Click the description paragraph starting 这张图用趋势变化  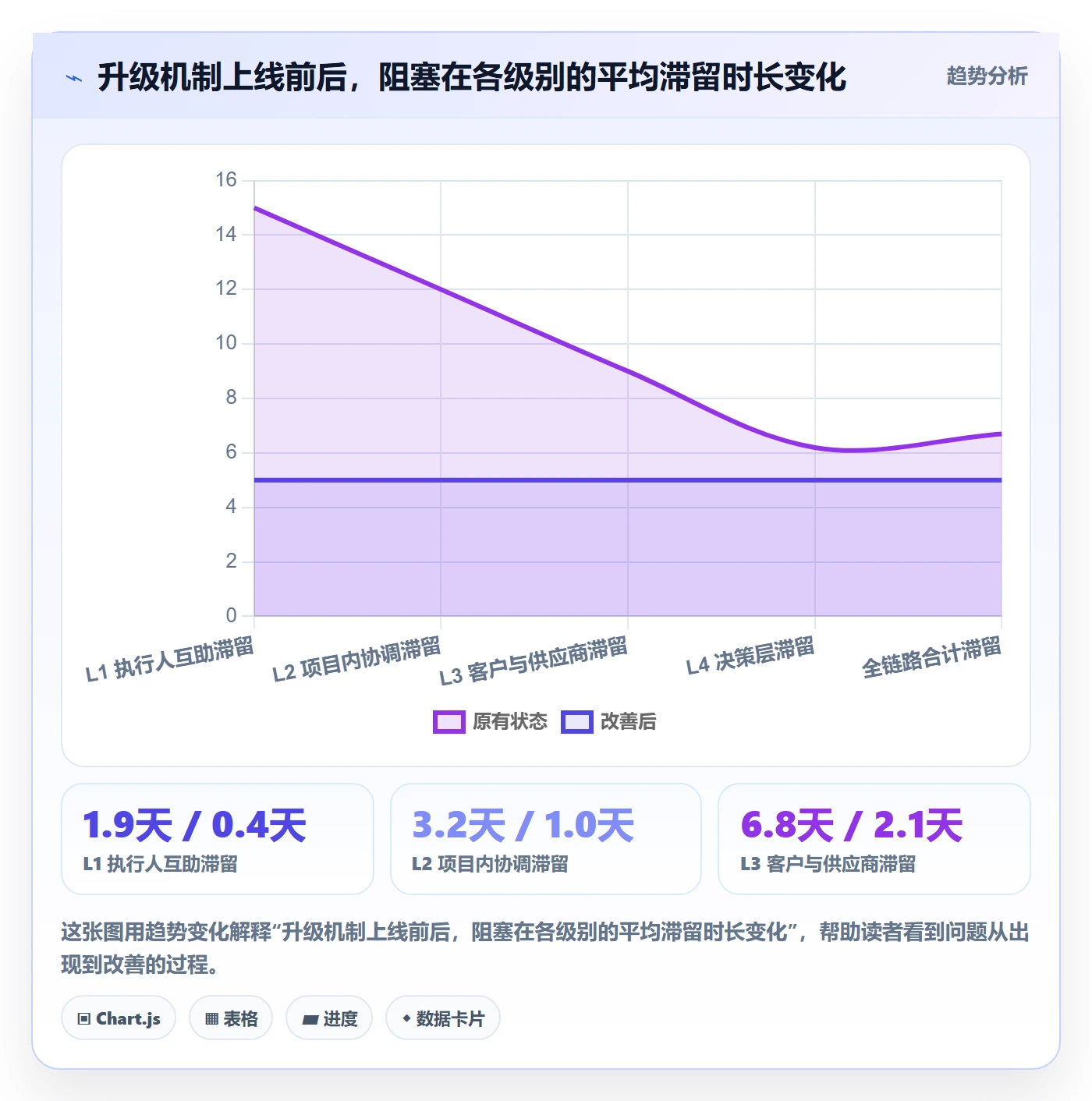click(545, 948)
